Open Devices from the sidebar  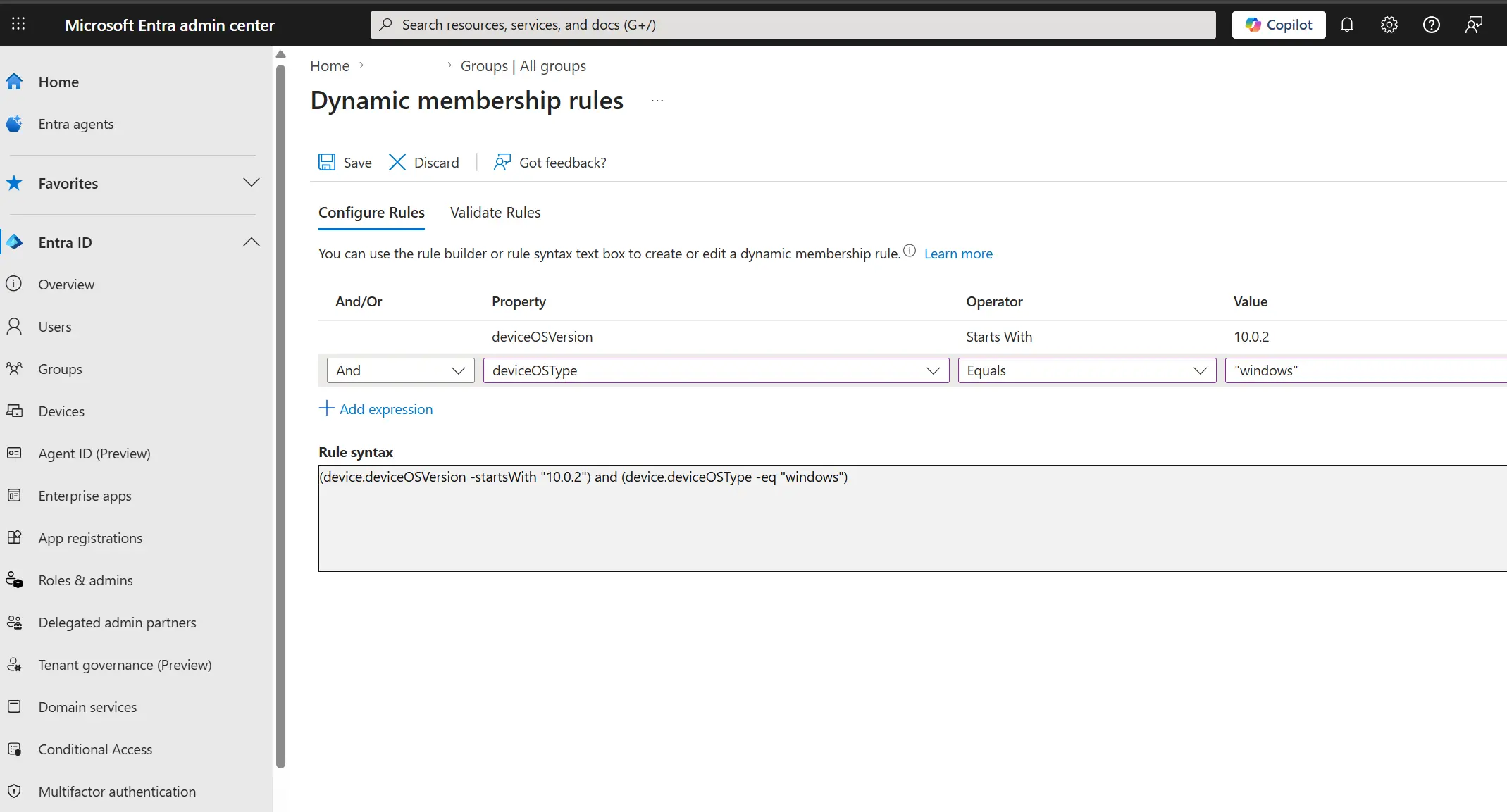point(61,411)
